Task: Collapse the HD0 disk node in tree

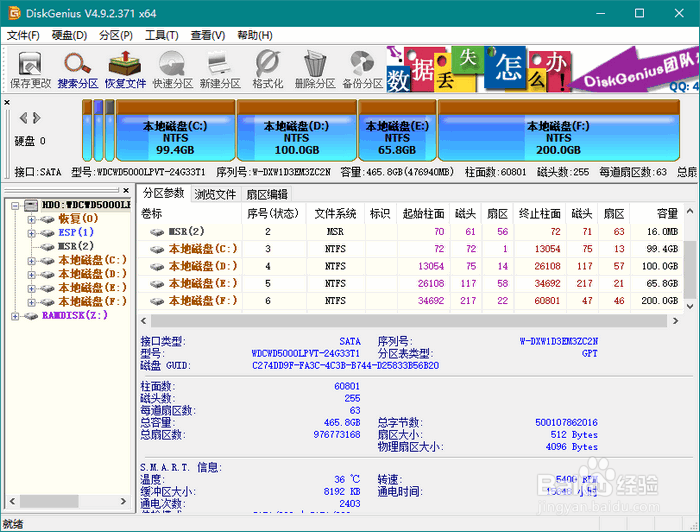Action: click(x=15, y=206)
